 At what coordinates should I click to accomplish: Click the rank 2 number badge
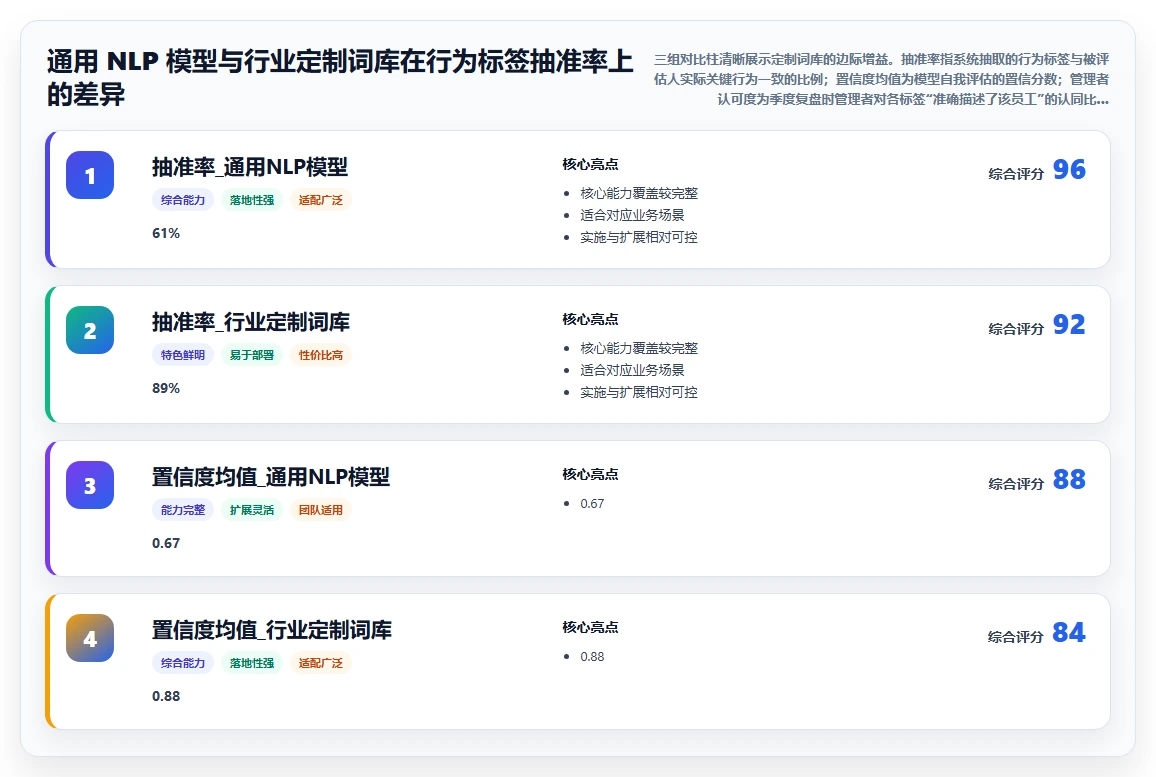[90, 330]
